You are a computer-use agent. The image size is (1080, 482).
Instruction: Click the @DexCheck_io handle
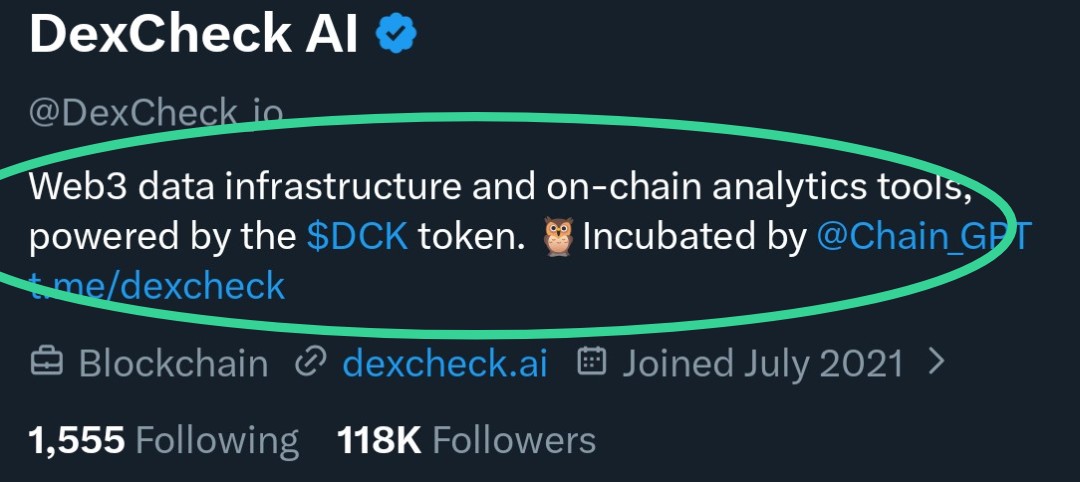pyautogui.click(x=155, y=112)
